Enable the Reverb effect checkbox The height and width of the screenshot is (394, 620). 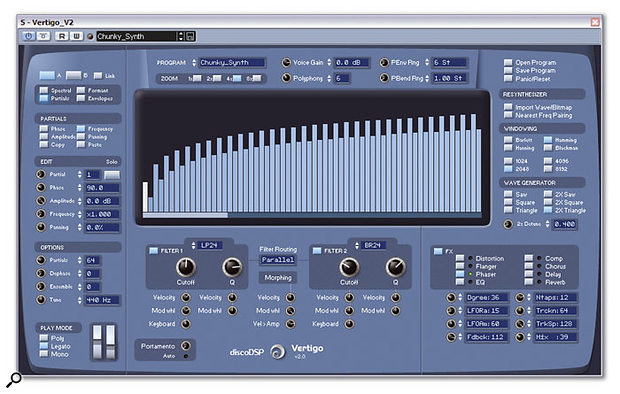(x=529, y=282)
